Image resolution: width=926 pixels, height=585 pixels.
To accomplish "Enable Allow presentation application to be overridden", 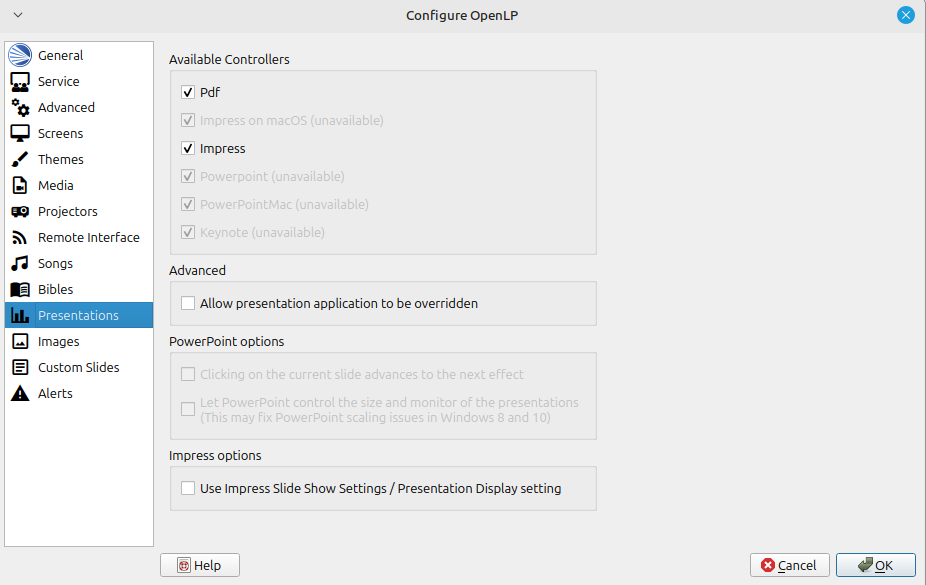I will point(188,303).
